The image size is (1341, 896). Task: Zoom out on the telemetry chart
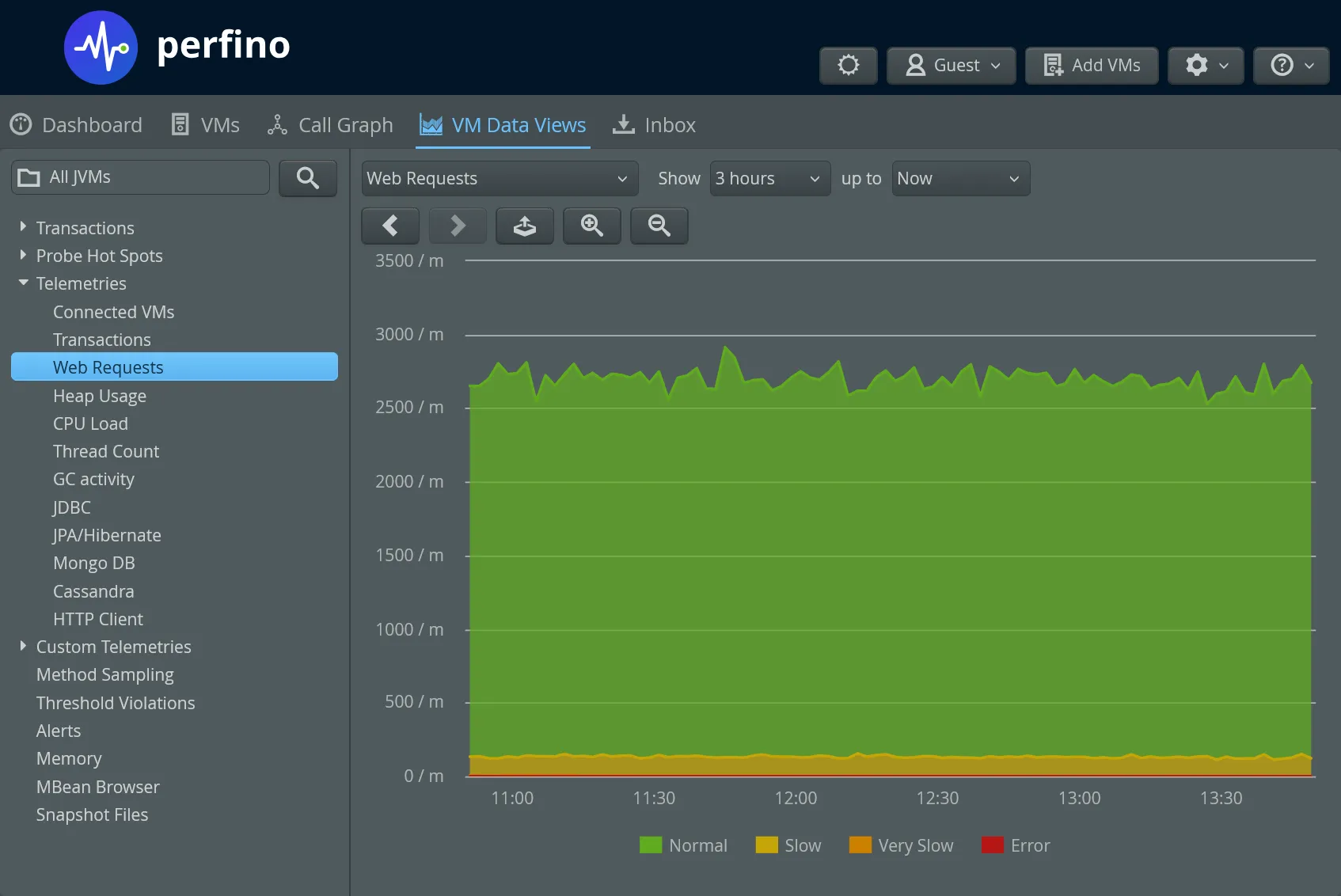tap(659, 226)
